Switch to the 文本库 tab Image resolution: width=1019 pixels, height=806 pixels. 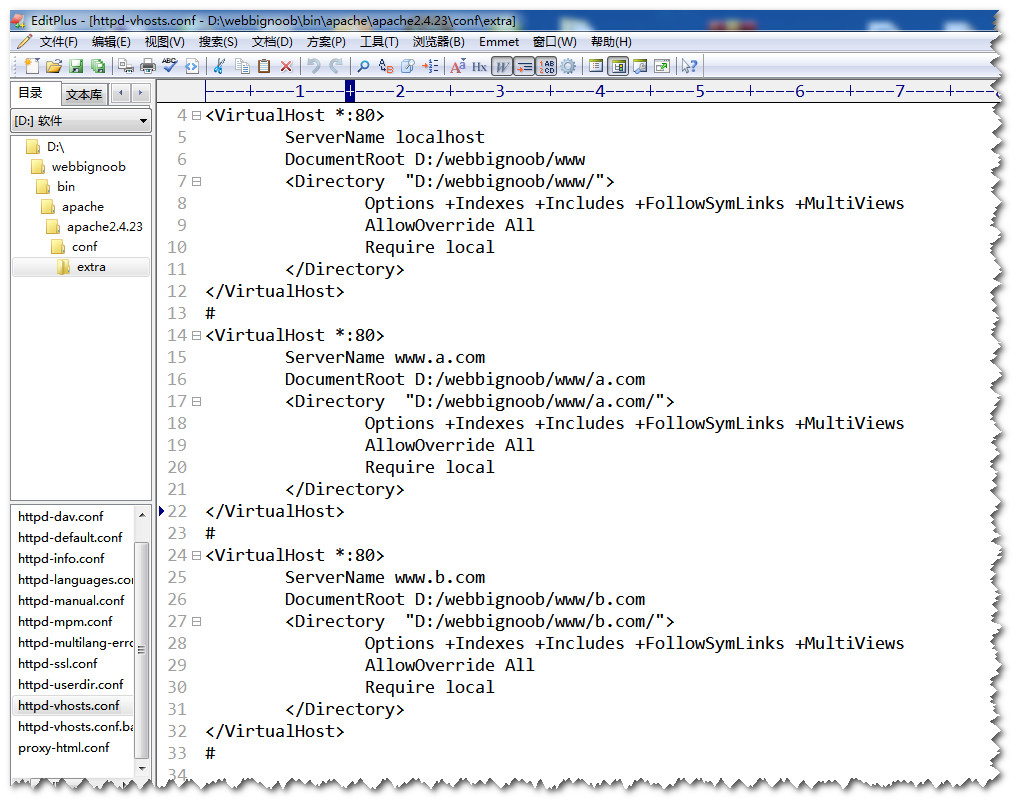(84, 95)
